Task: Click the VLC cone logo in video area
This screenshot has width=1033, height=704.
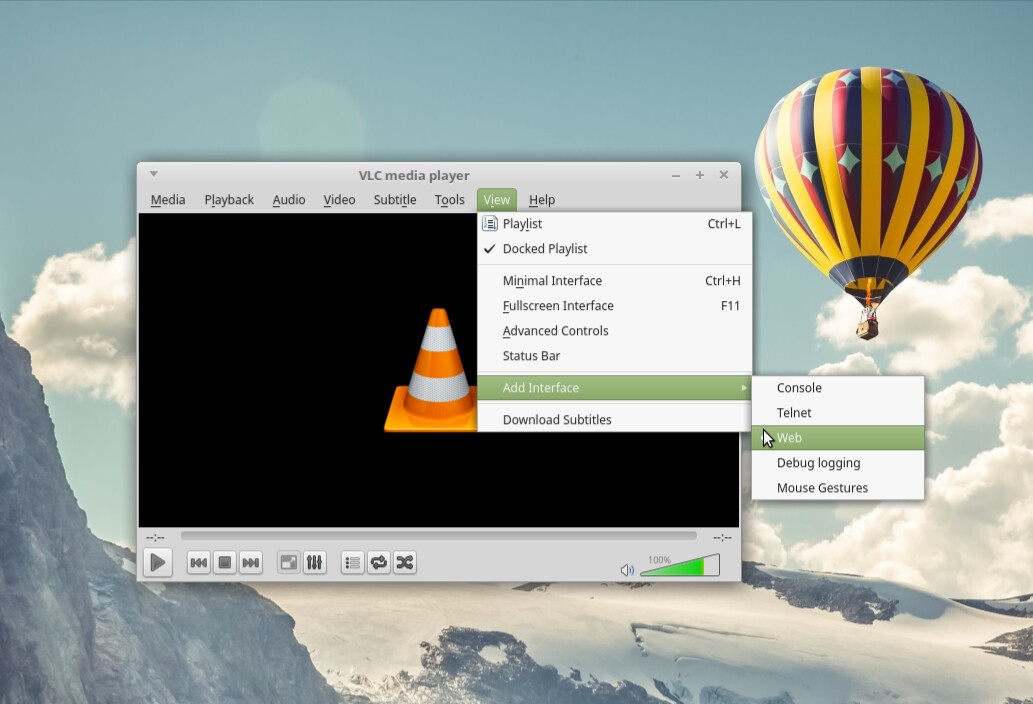Action: tap(432, 370)
